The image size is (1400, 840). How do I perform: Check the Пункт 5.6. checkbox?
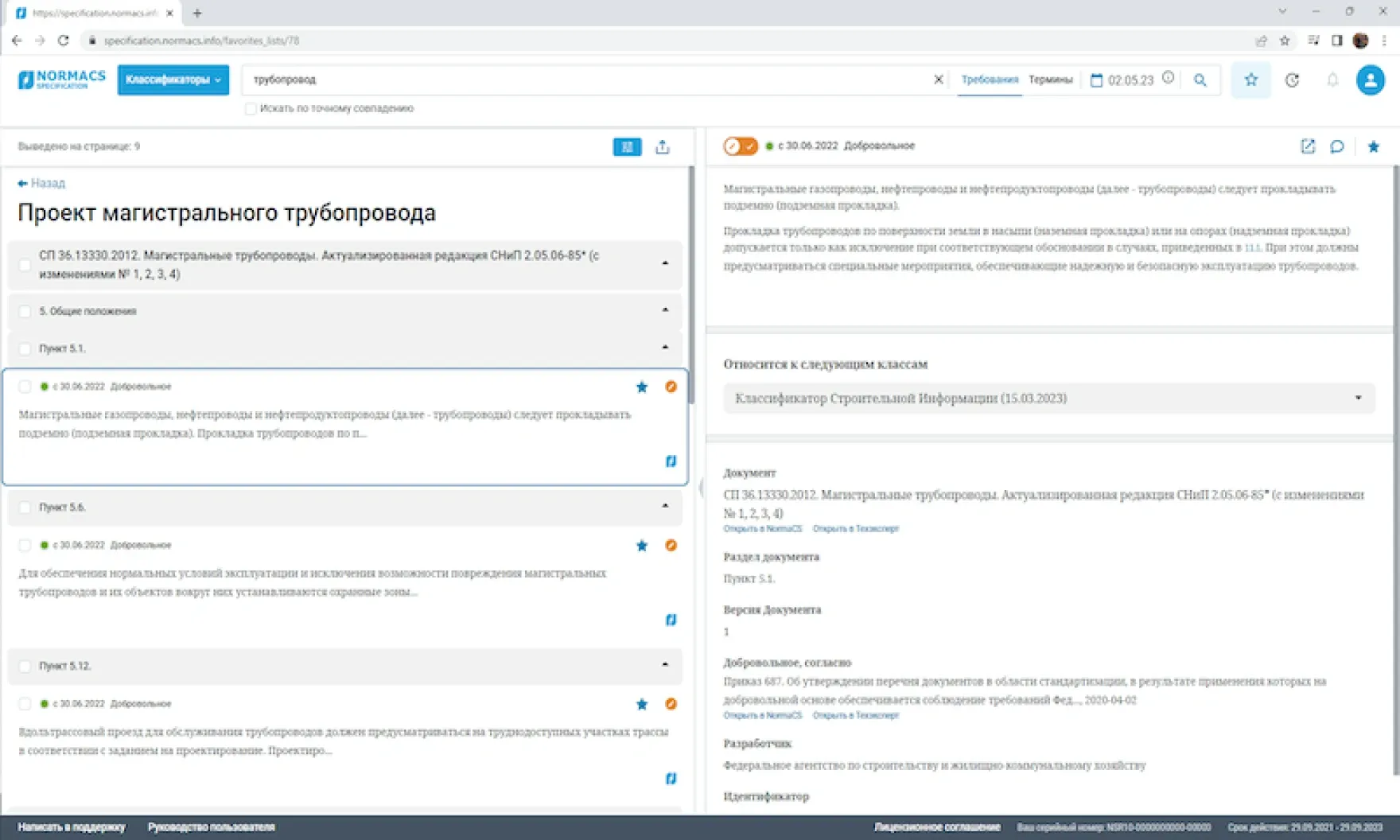pyautogui.click(x=25, y=507)
